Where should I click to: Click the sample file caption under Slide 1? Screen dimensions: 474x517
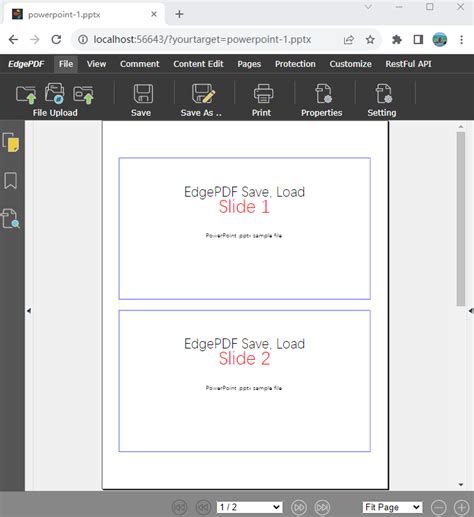244,236
